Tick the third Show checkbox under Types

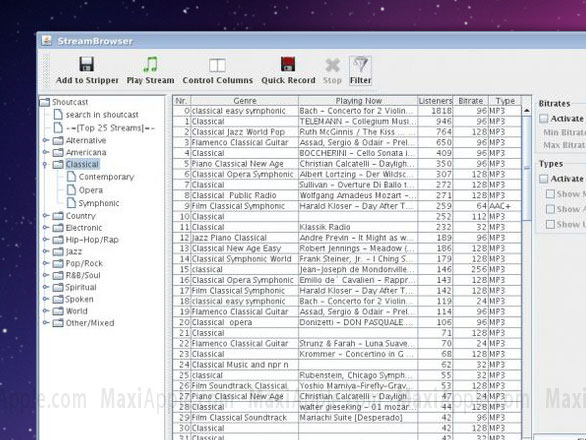pos(550,224)
